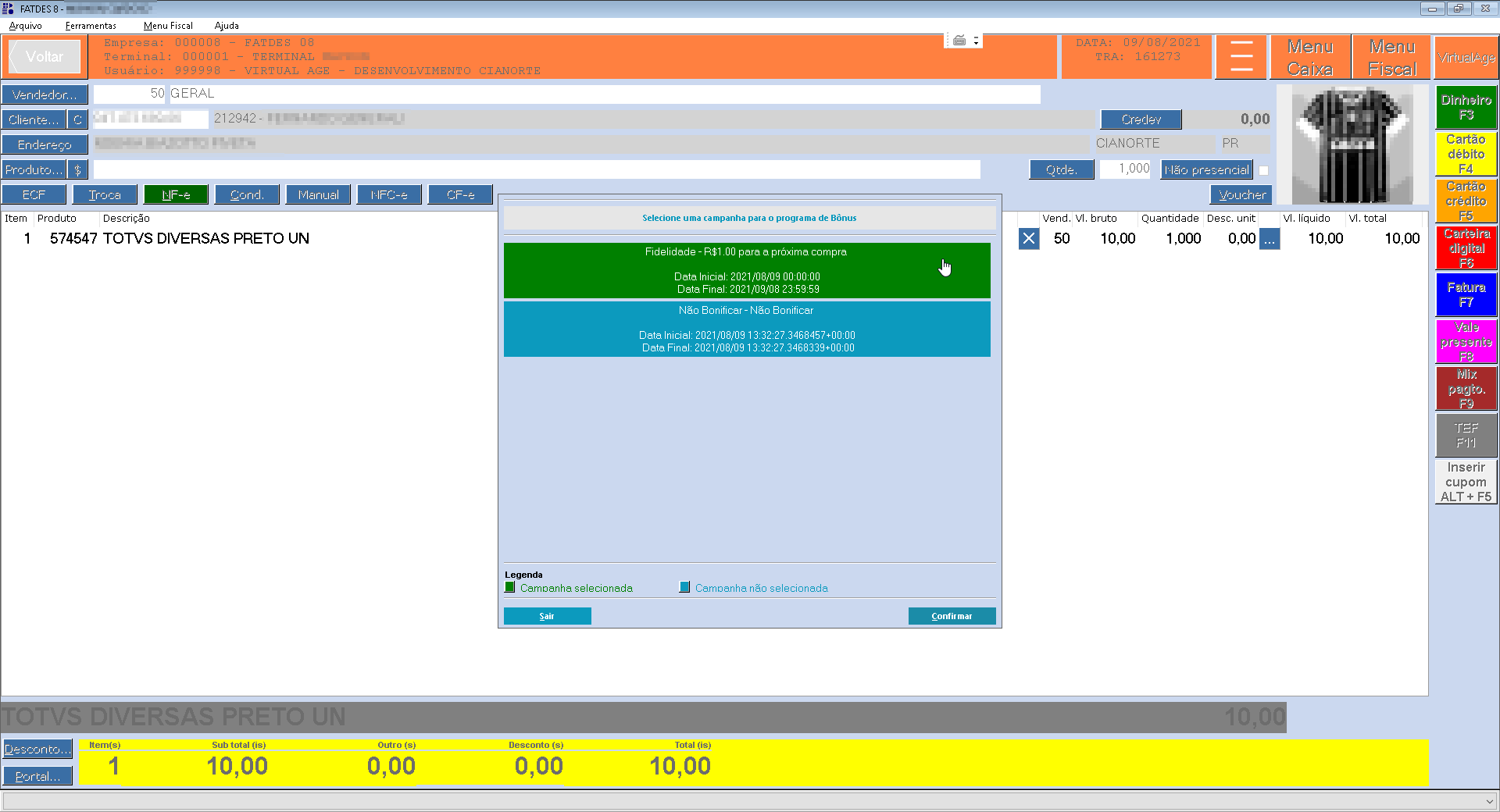Image resolution: width=1500 pixels, height=812 pixels.
Task: Click the TEF F11 button
Action: 1466,435
